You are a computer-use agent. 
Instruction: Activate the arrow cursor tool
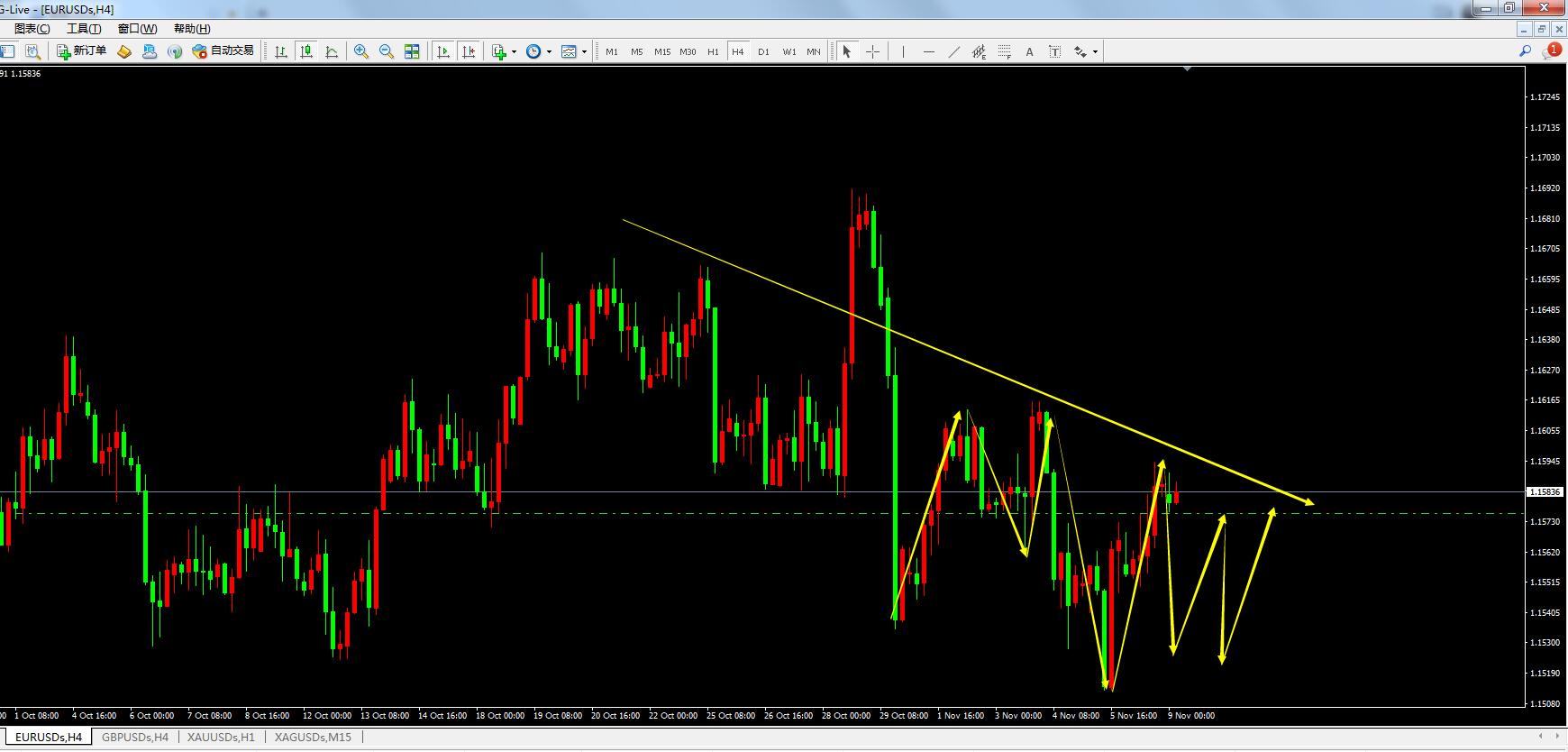click(x=846, y=51)
